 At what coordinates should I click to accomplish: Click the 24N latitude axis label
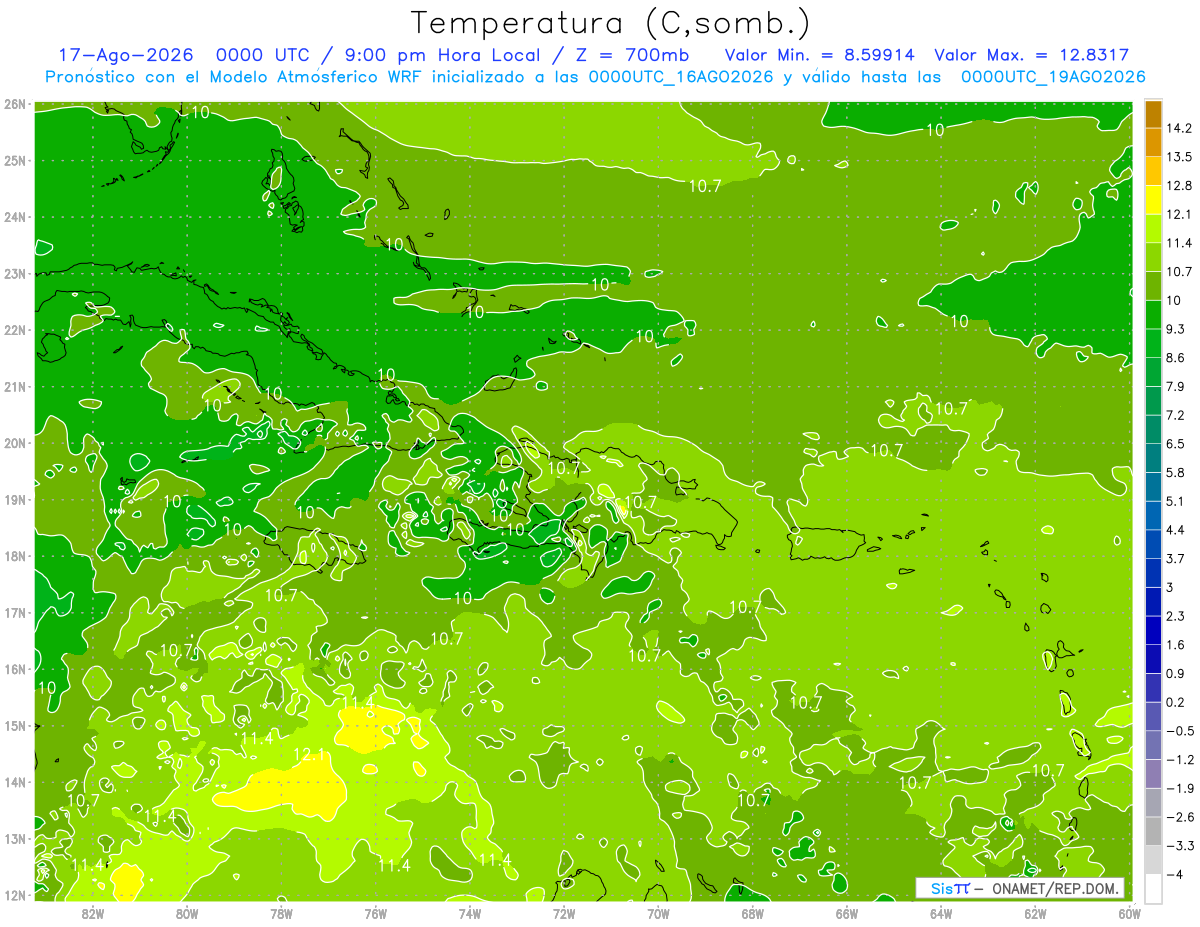(x=14, y=217)
